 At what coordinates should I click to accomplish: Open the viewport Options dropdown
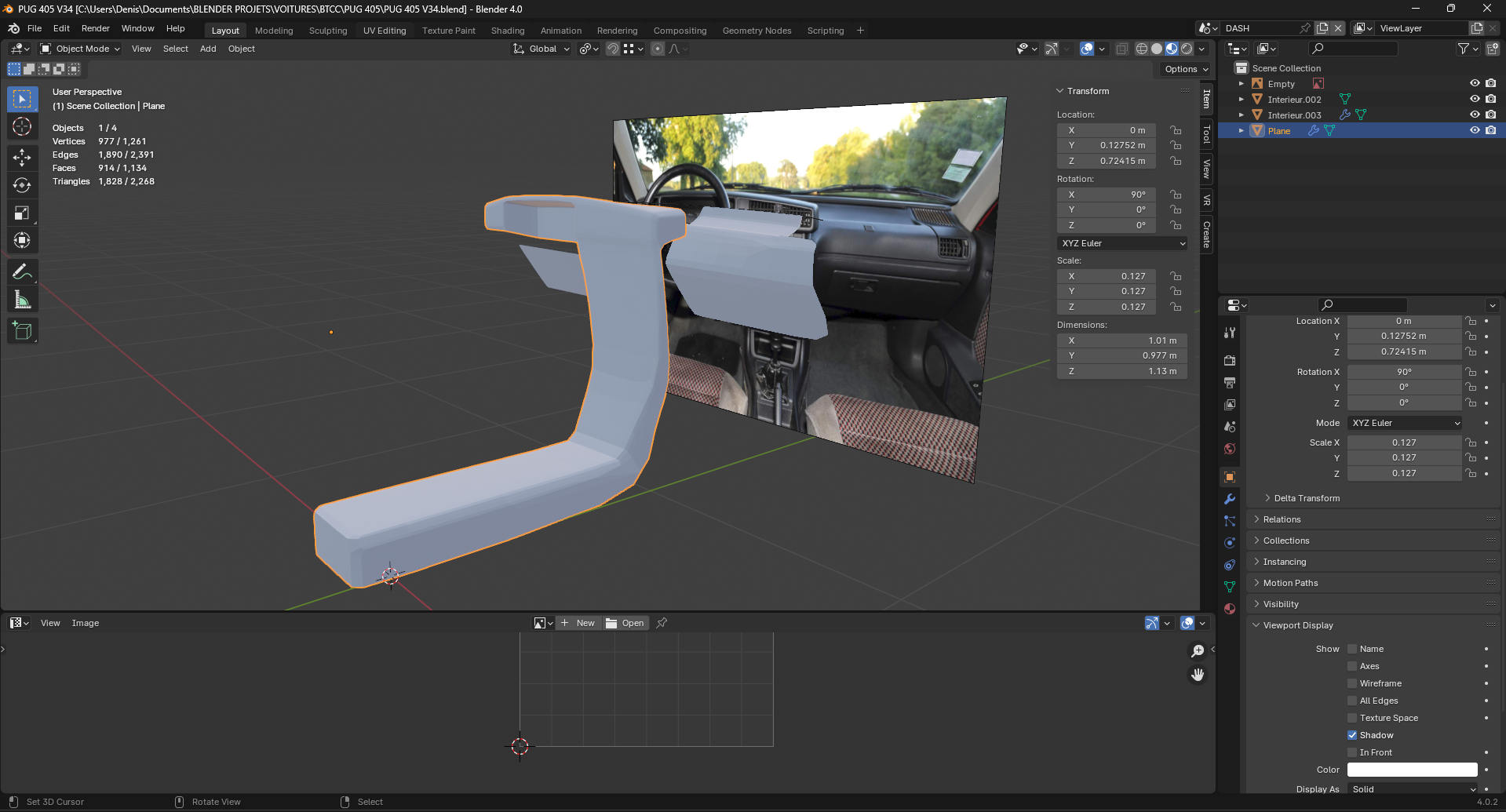pyautogui.click(x=1186, y=69)
